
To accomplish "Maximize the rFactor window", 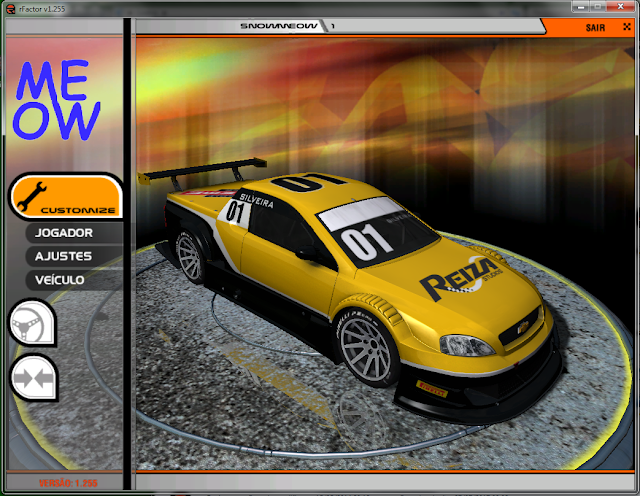I will point(598,7).
